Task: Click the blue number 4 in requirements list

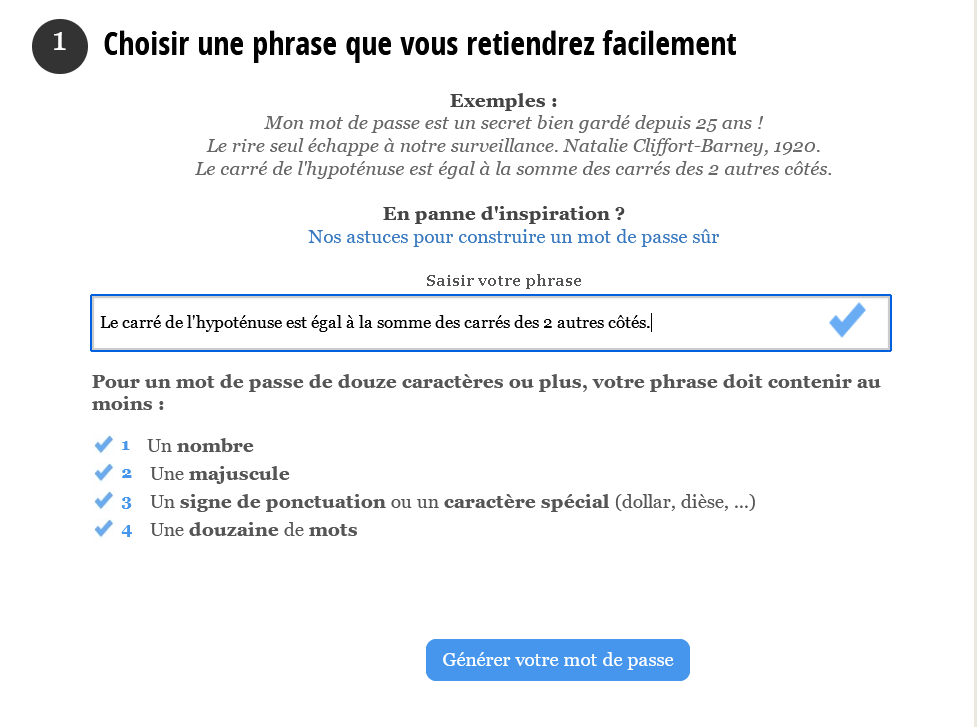Action: (126, 530)
